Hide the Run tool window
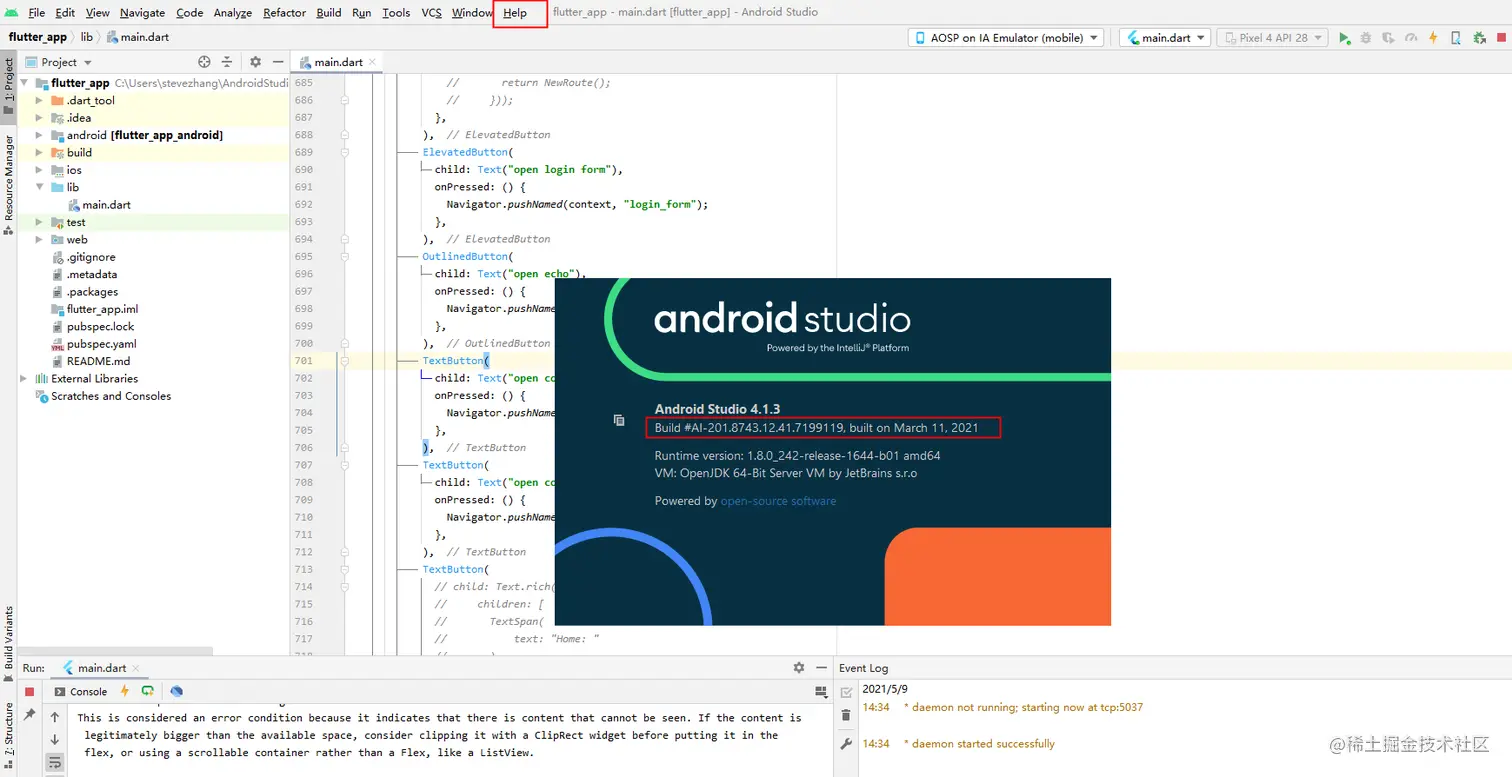This screenshot has width=1512, height=777. click(x=820, y=667)
